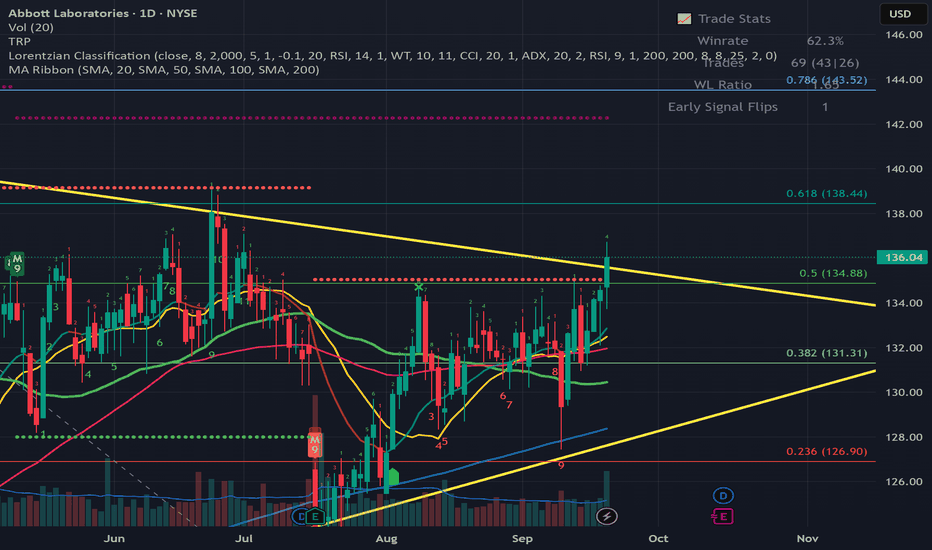Click the green M9 badge near June

click(16, 263)
